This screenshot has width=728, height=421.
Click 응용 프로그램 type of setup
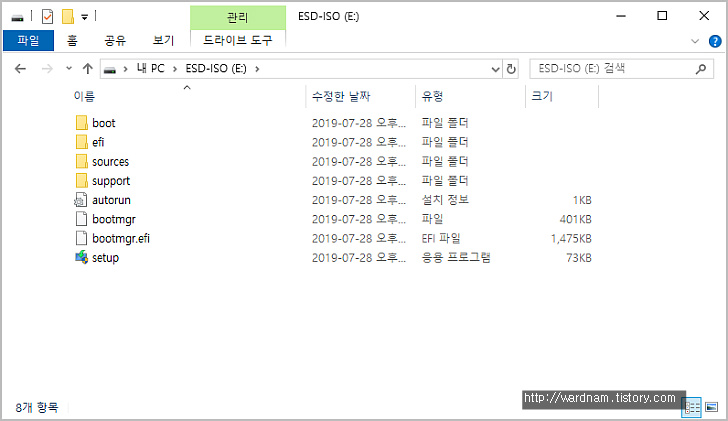[455, 258]
